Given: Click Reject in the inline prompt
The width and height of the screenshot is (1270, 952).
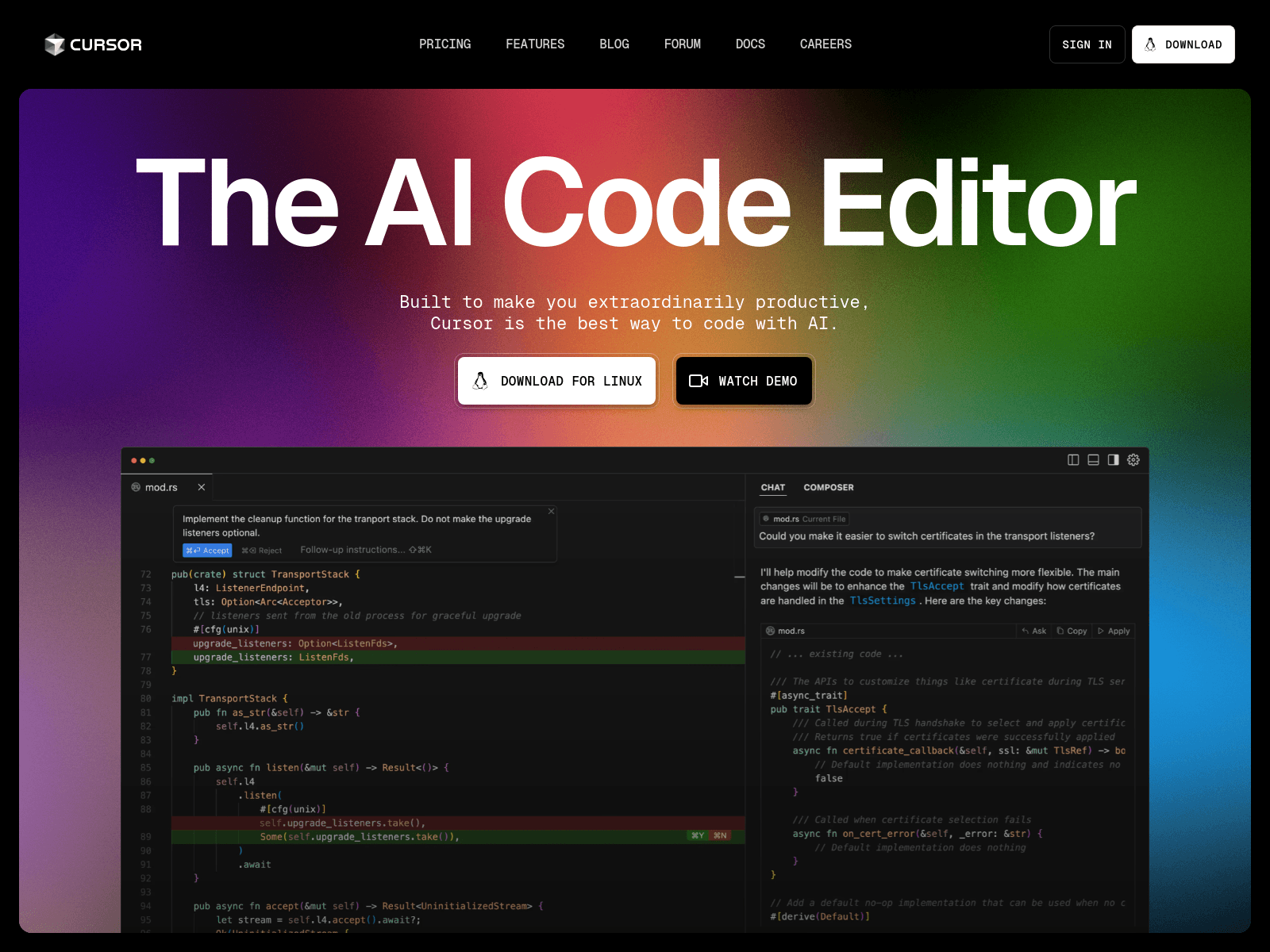Looking at the screenshot, I should tap(262, 551).
